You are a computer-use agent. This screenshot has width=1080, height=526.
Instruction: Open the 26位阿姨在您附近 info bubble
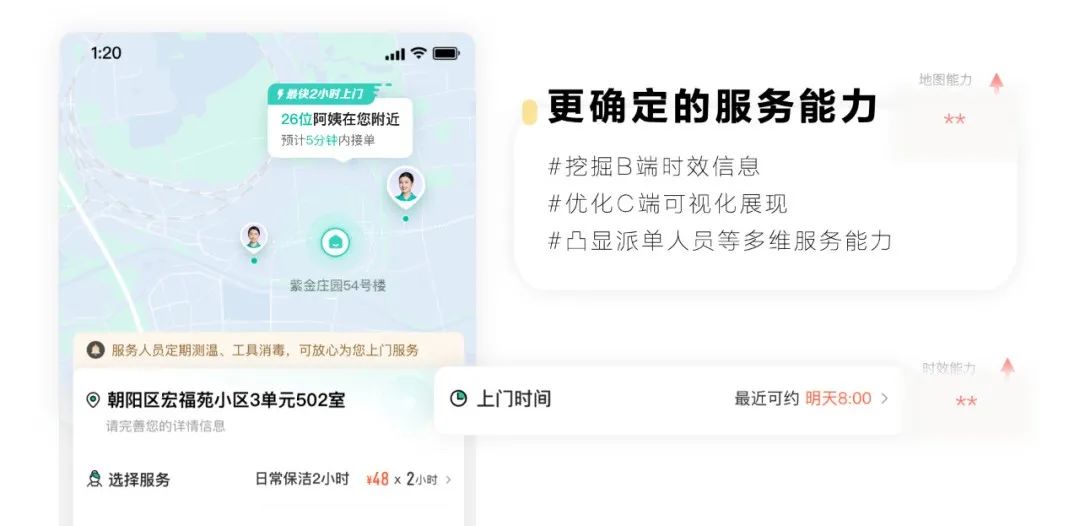click(340, 129)
